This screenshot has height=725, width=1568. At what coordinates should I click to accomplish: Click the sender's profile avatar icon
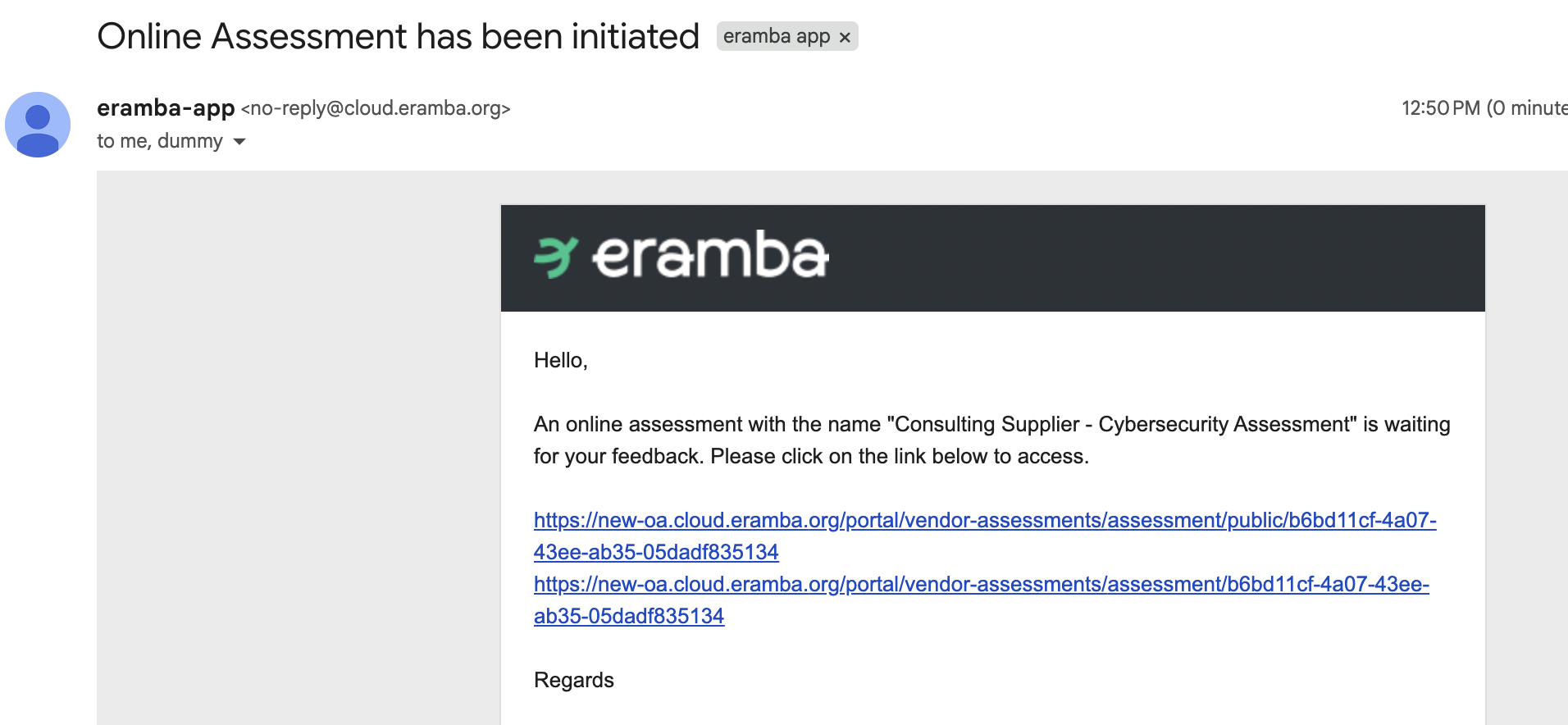(x=38, y=125)
